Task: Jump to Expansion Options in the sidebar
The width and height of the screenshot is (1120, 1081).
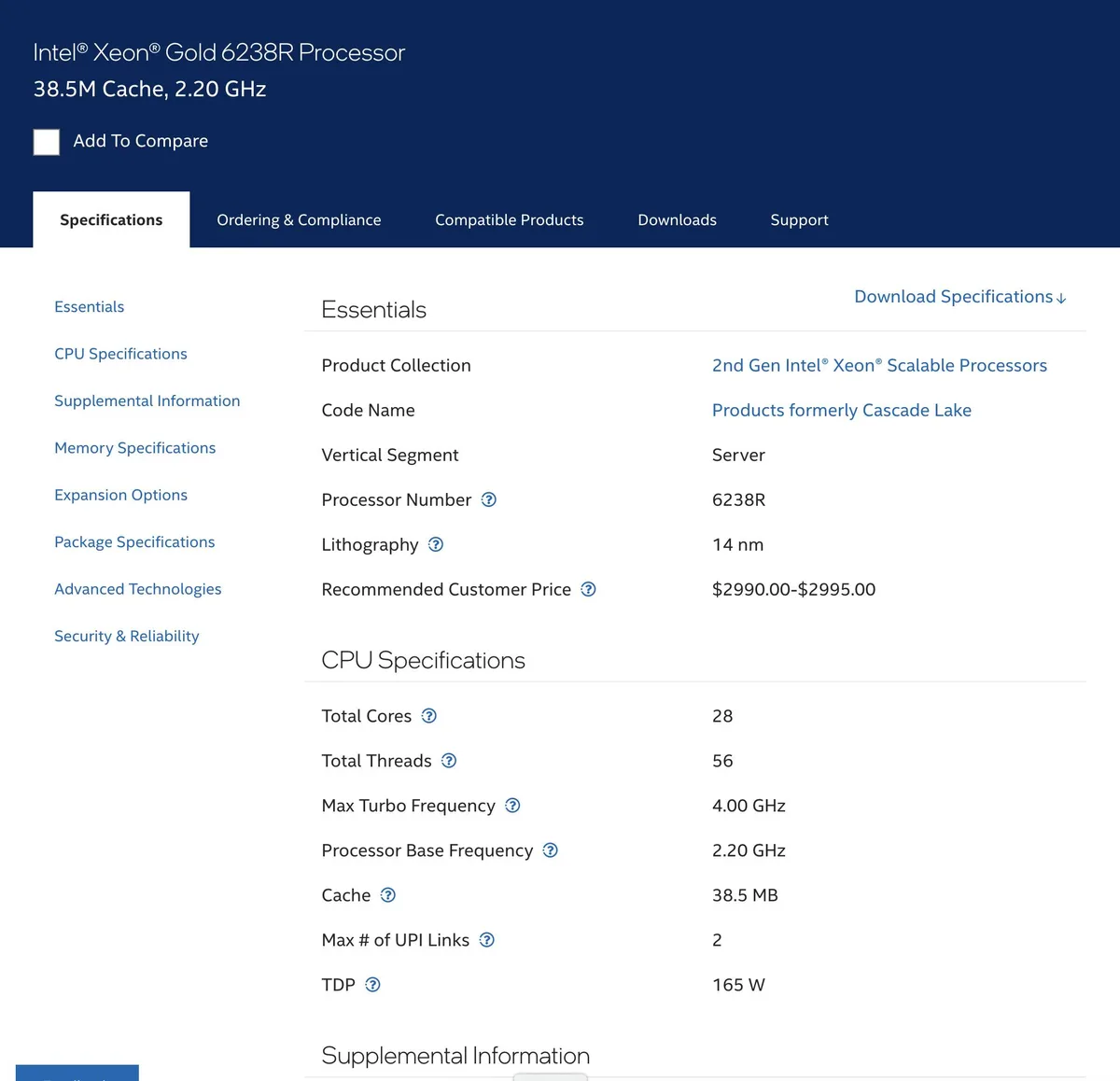Action: [121, 495]
